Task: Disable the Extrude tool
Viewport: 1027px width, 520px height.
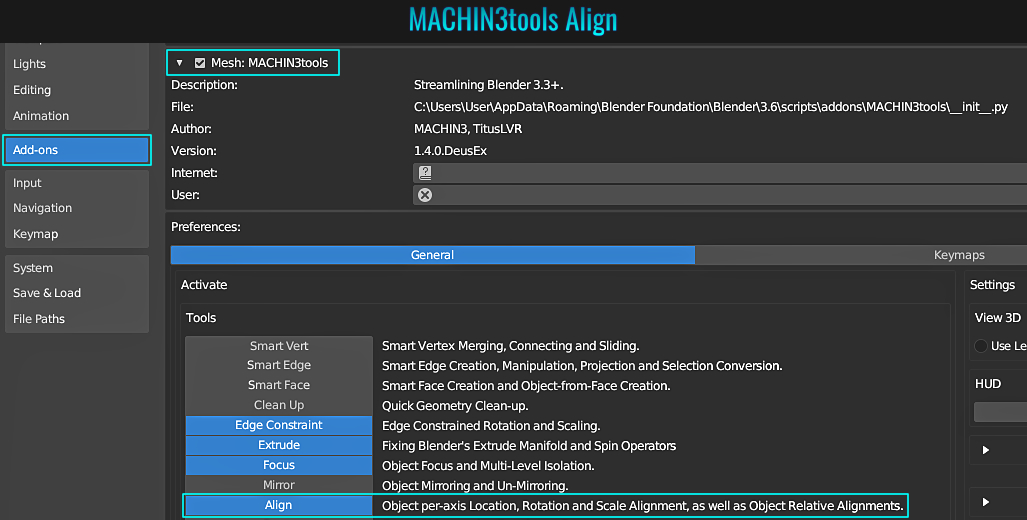Action: 279,445
